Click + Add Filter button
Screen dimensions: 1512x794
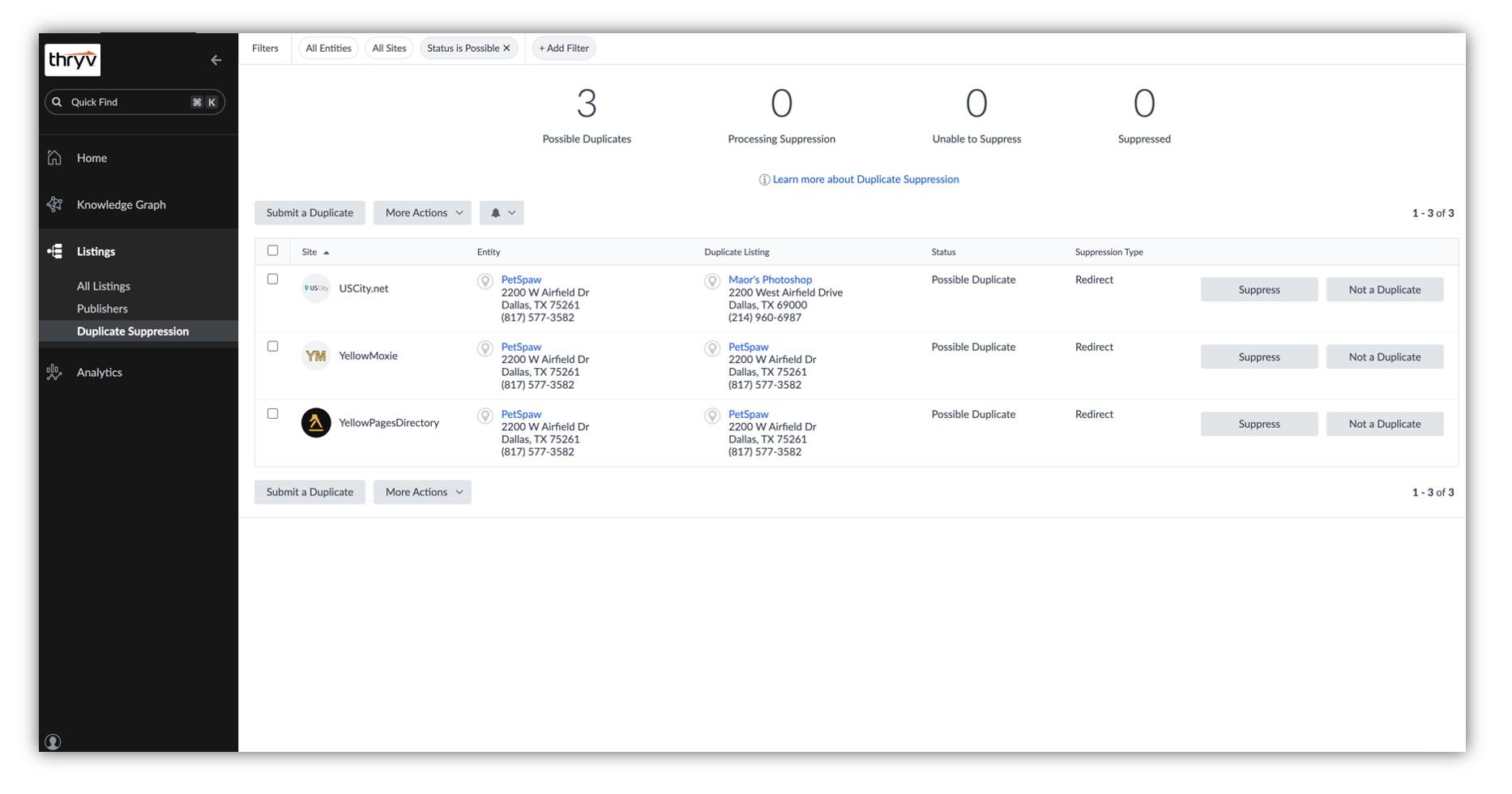click(564, 49)
